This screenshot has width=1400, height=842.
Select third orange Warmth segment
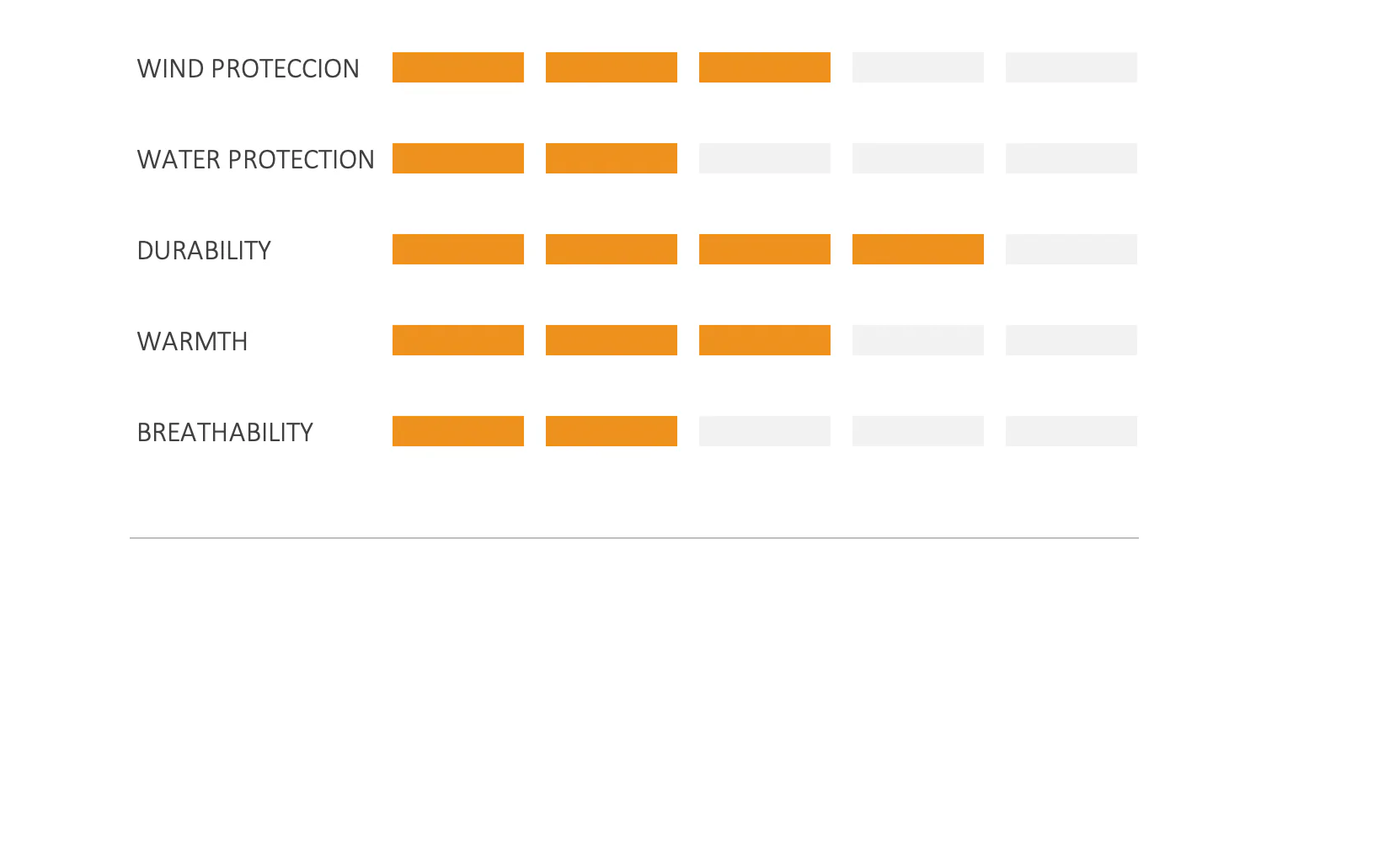[x=765, y=340]
